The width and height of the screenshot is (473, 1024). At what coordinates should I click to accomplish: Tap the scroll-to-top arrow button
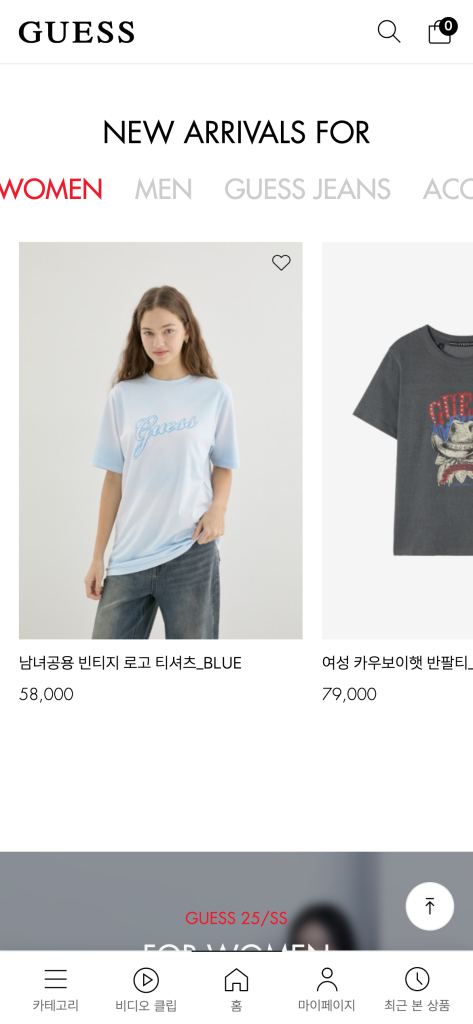[x=430, y=906]
